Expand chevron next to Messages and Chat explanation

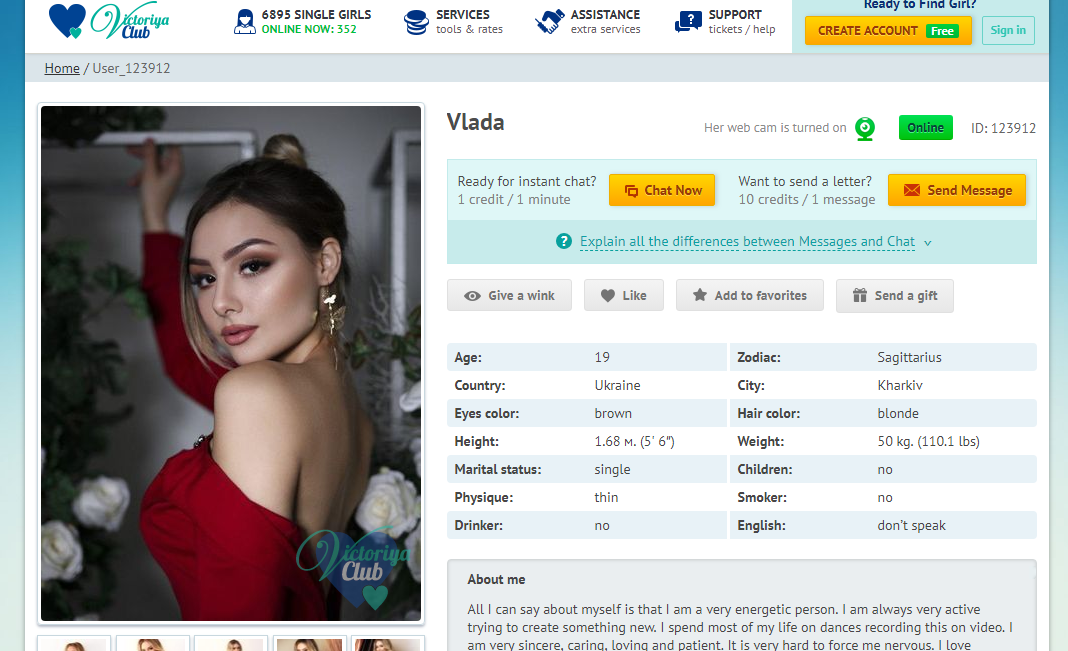pos(928,242)
